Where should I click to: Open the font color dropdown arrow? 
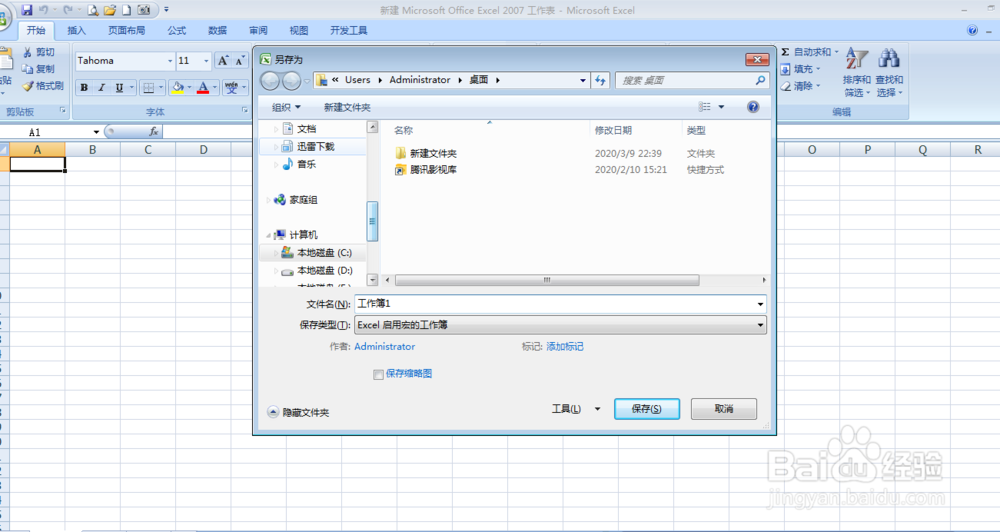click(215, 87)
